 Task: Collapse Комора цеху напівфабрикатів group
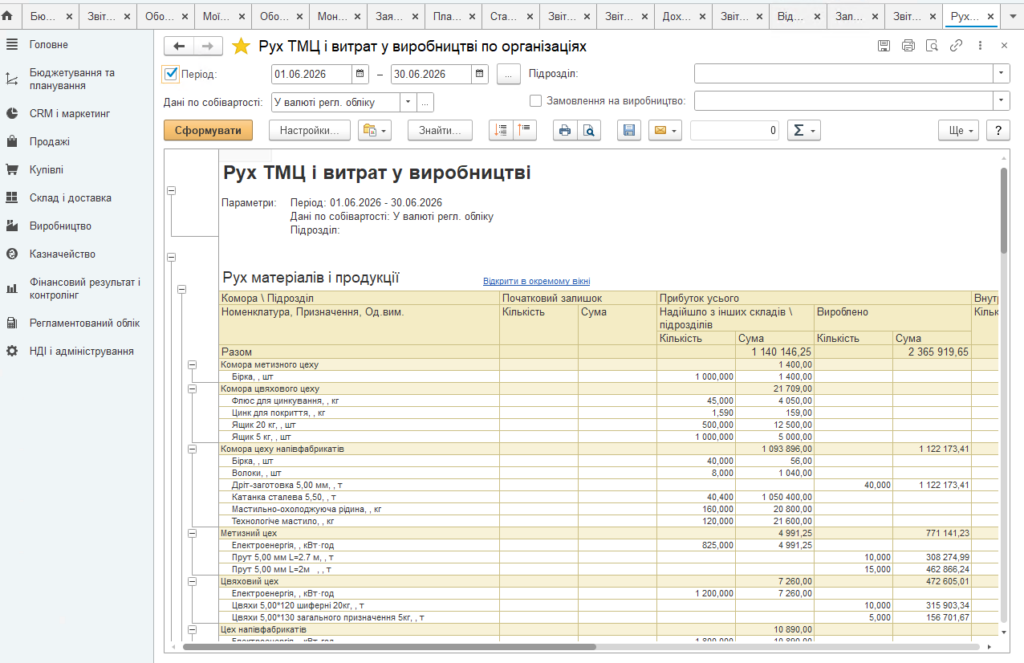192,449
